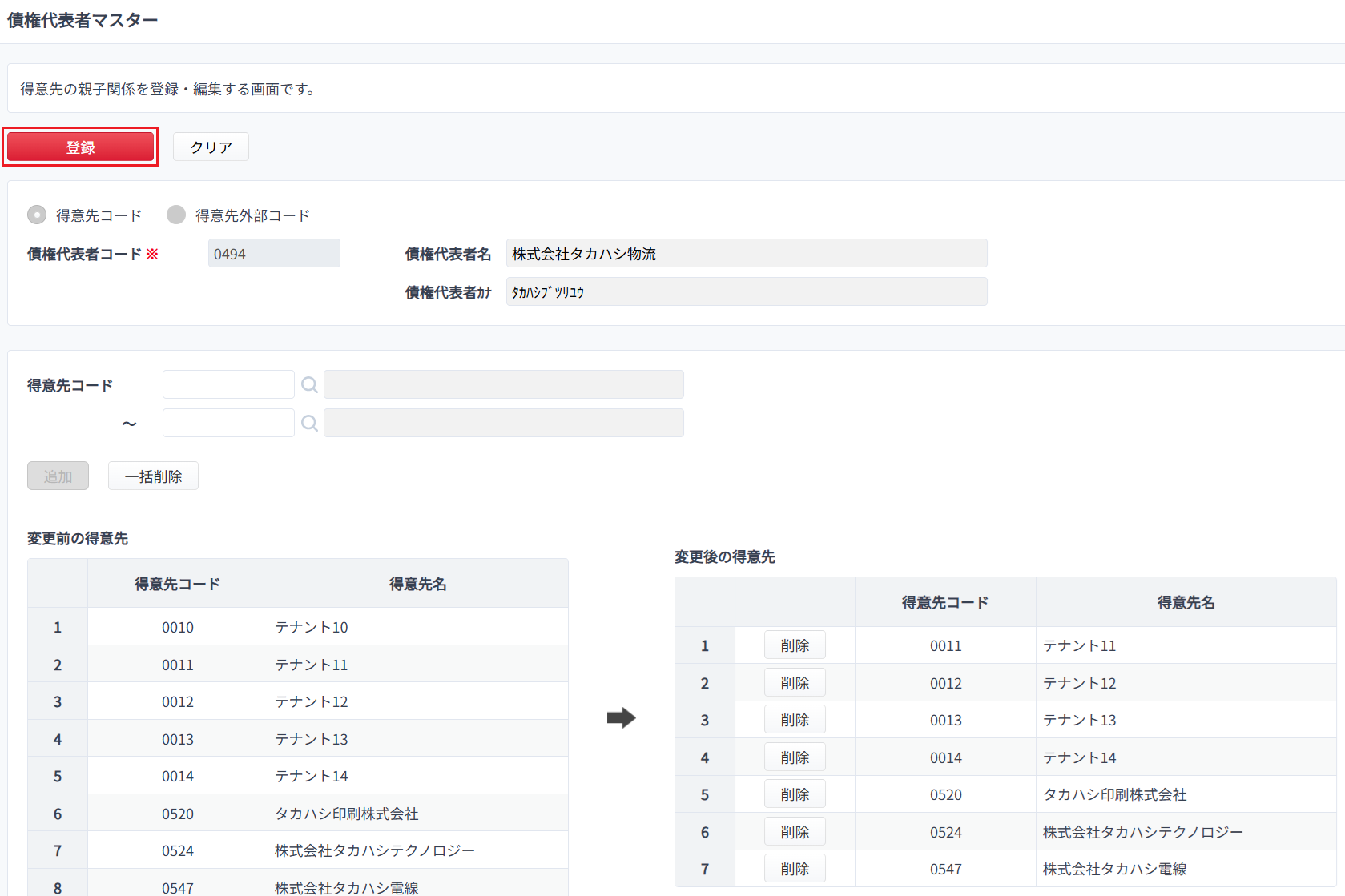This screenshot has width=1345, height=896.
Task: Select 株式会社タカハシ電線 in 変更前 table
Action: tap(418, 883)
